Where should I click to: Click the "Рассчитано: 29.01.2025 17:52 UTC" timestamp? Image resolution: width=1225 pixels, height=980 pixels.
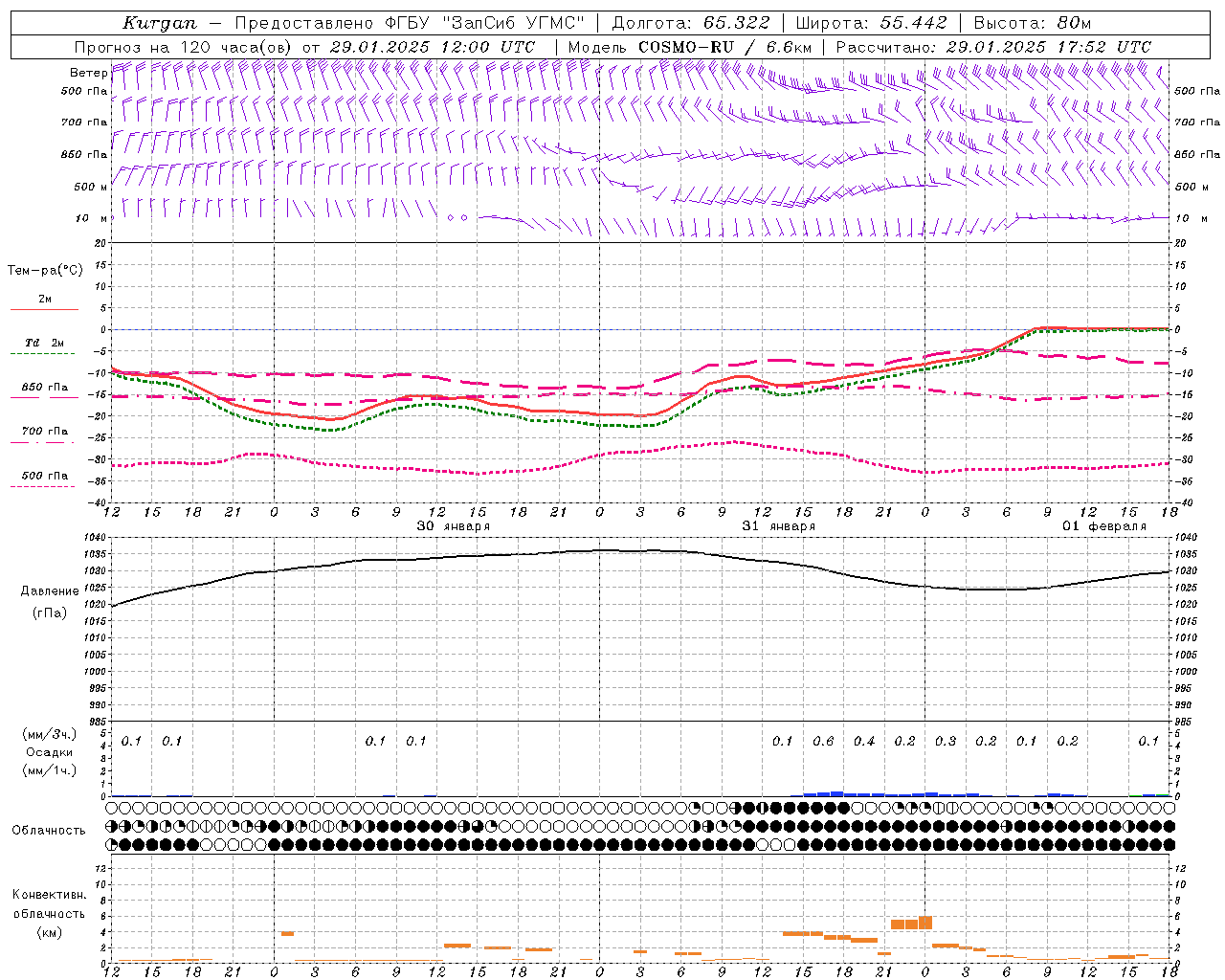click(x=993, y=47)
